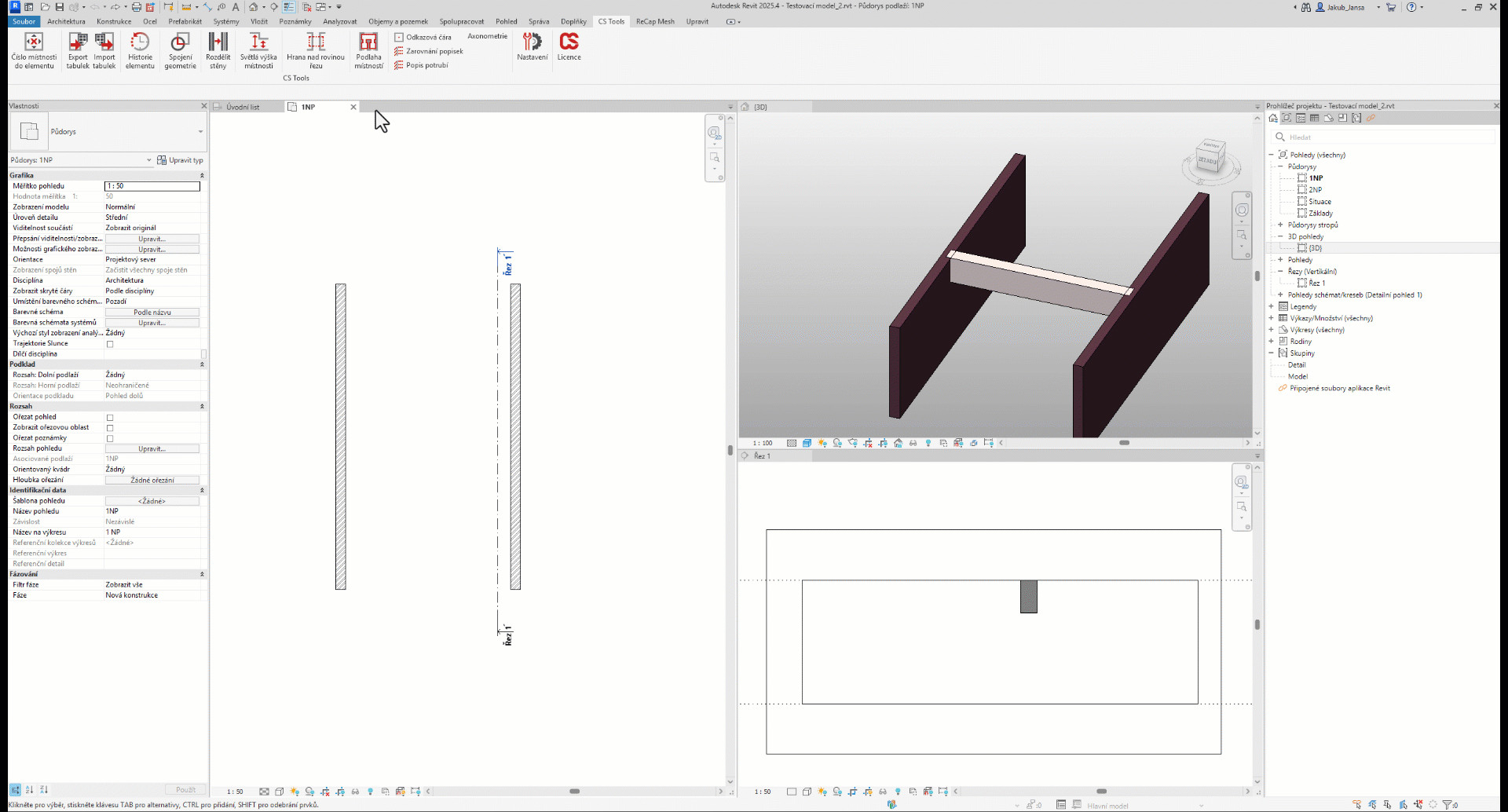Select Rozdělit stěny tool
This screenshot has width=1508, height=812.
[218, 51]
